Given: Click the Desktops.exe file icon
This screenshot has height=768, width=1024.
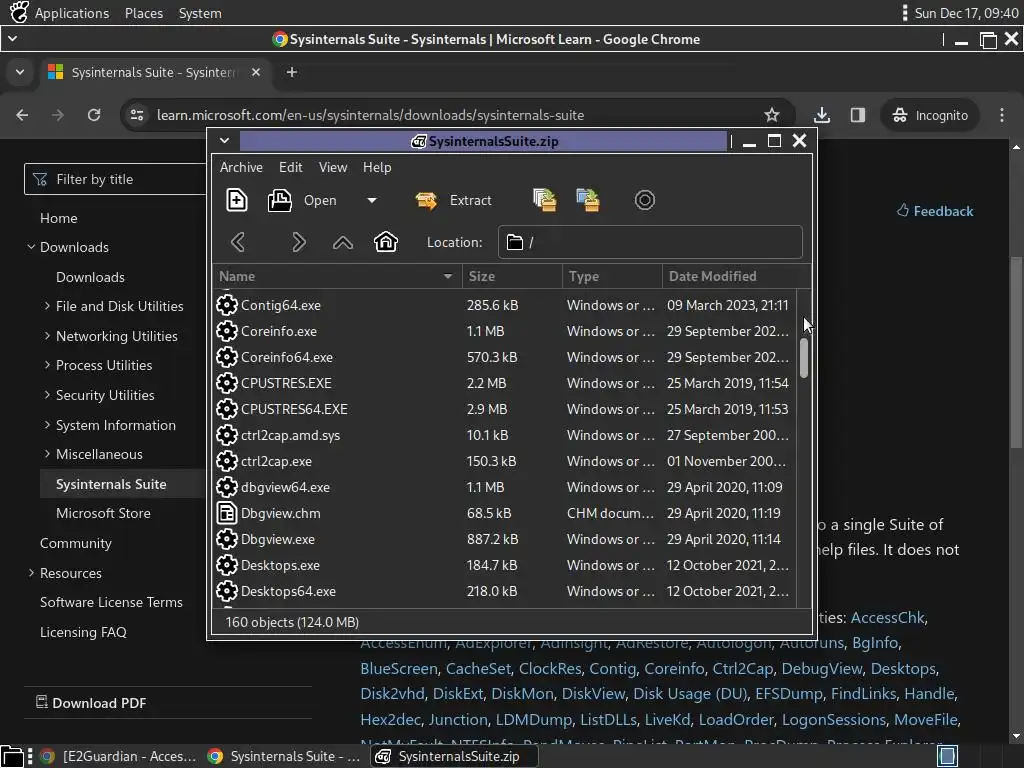Looking at the screenshot, I should (227, 565).
